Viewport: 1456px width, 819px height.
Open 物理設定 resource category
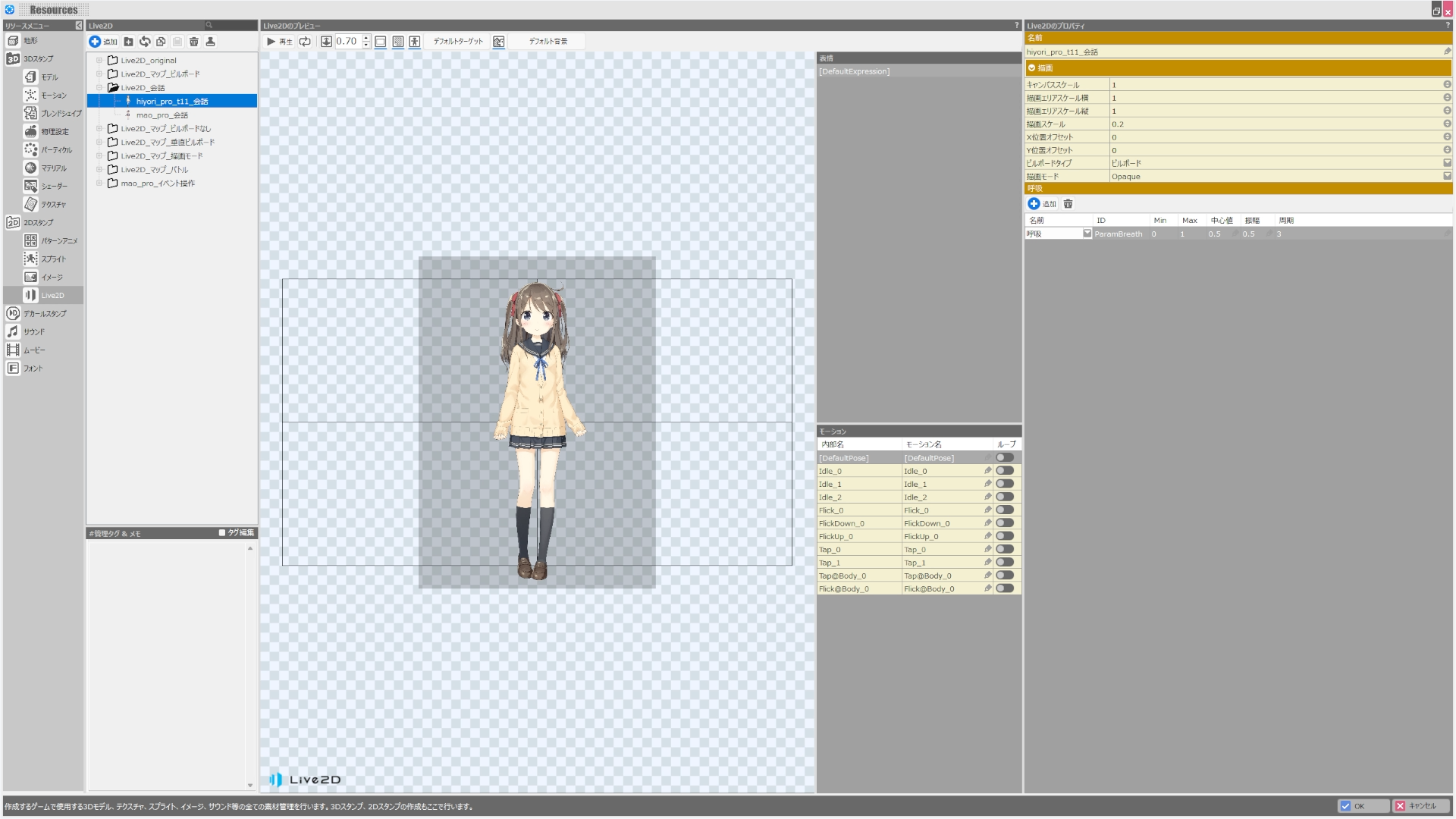47,132
